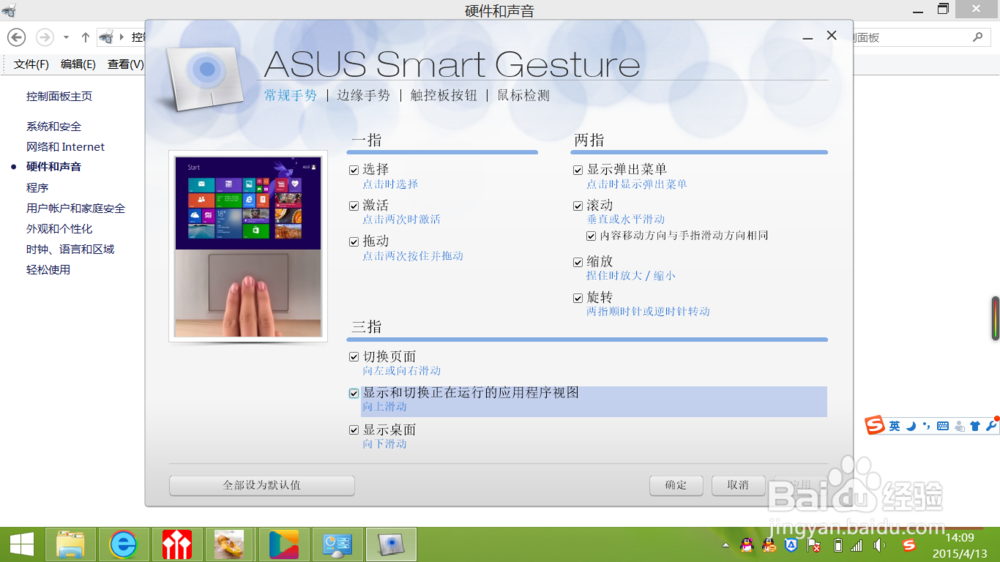Show hidden tray icons arrow

(x=726, y=545)
